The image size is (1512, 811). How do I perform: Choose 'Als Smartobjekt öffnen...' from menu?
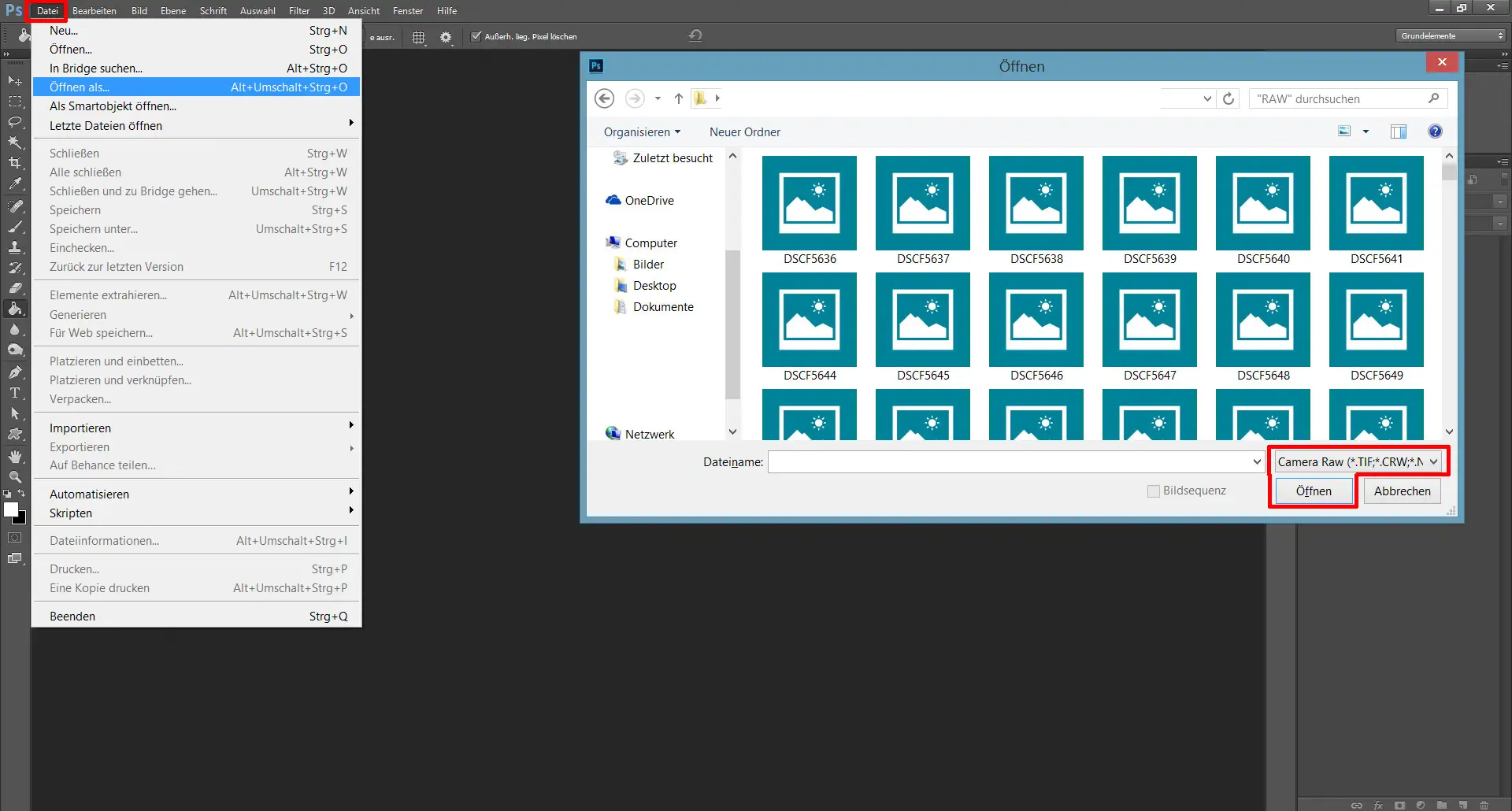pyautogui.click(x=113, y=106)
